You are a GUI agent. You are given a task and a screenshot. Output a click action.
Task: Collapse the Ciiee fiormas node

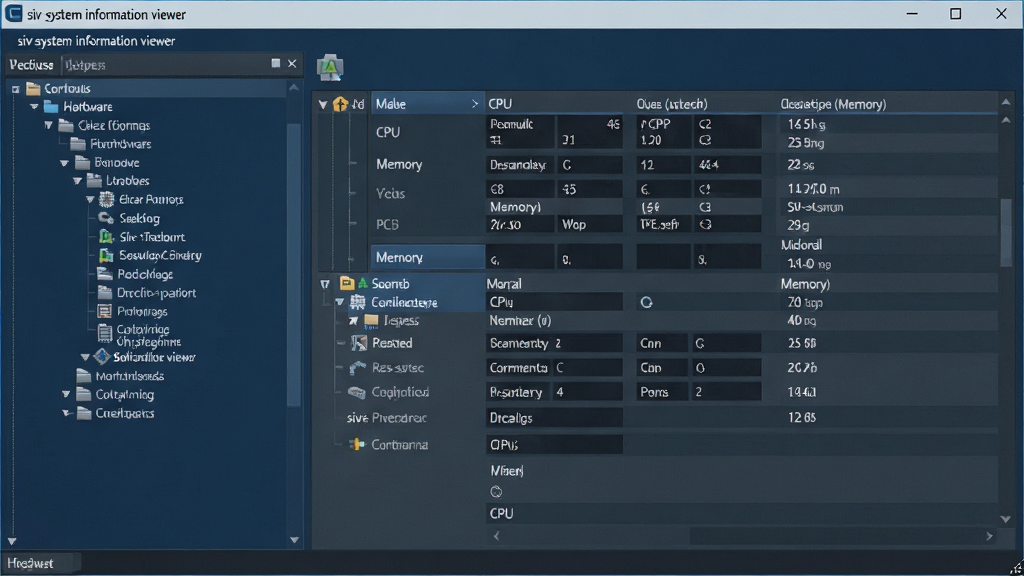coord(48,125)
